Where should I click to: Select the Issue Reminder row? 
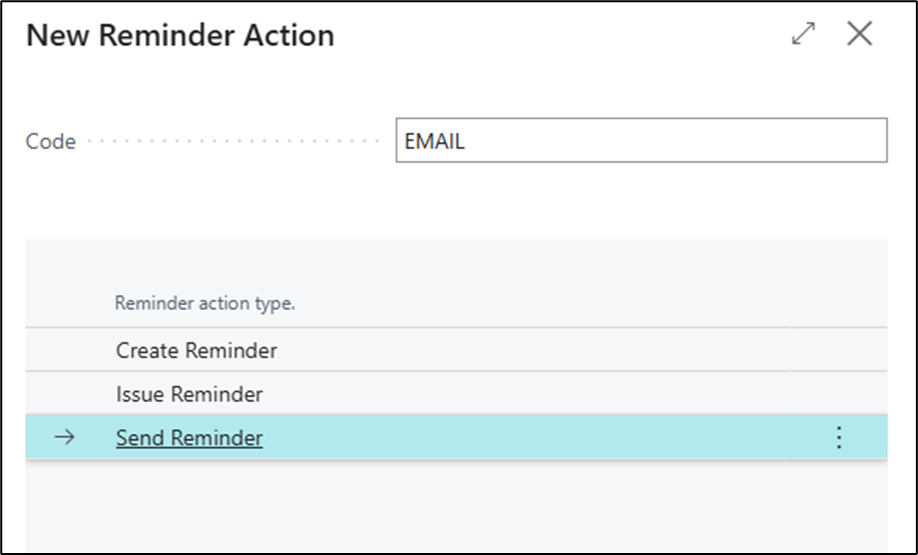[x=189, y=395]
